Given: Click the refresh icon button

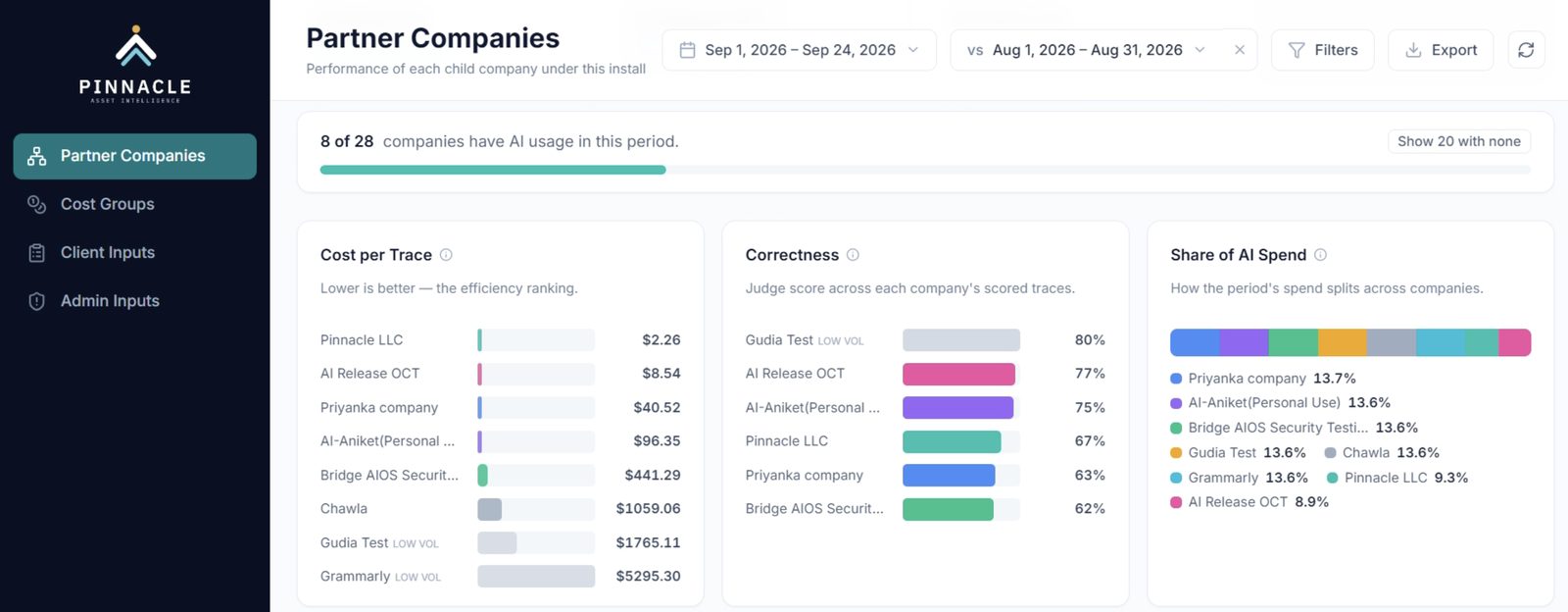Looking at the screenshot, I should [1526, 50].
